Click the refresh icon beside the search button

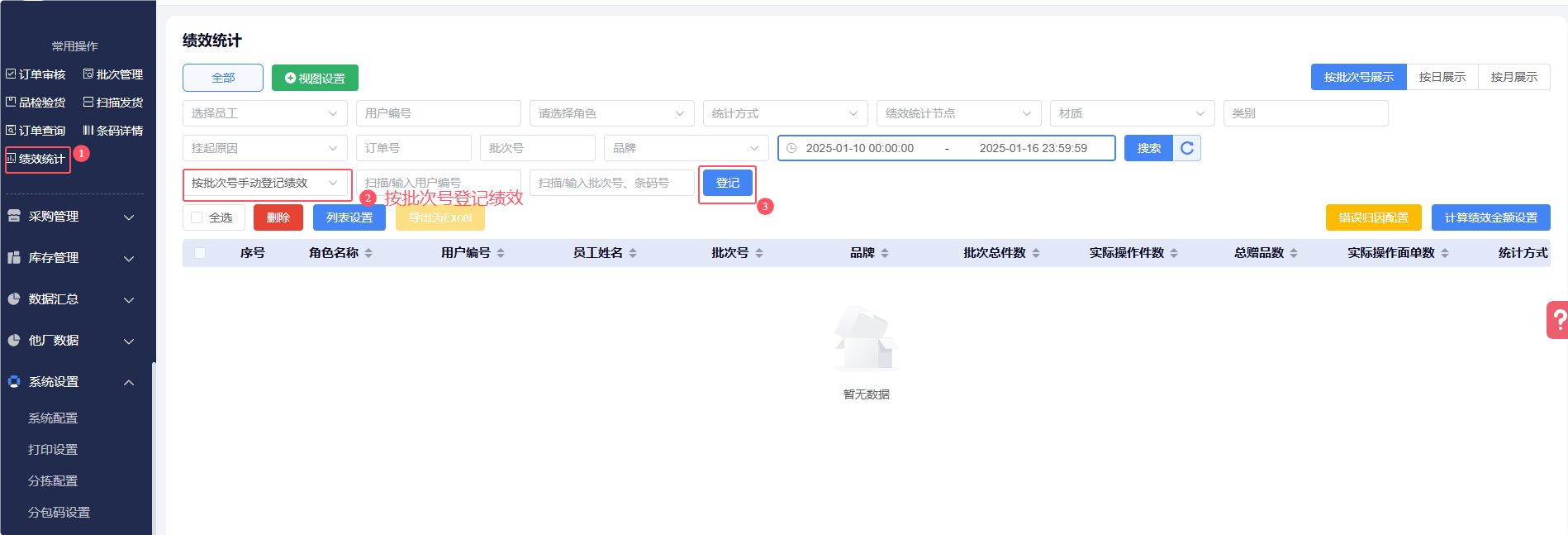click(x=1187, y=148)
